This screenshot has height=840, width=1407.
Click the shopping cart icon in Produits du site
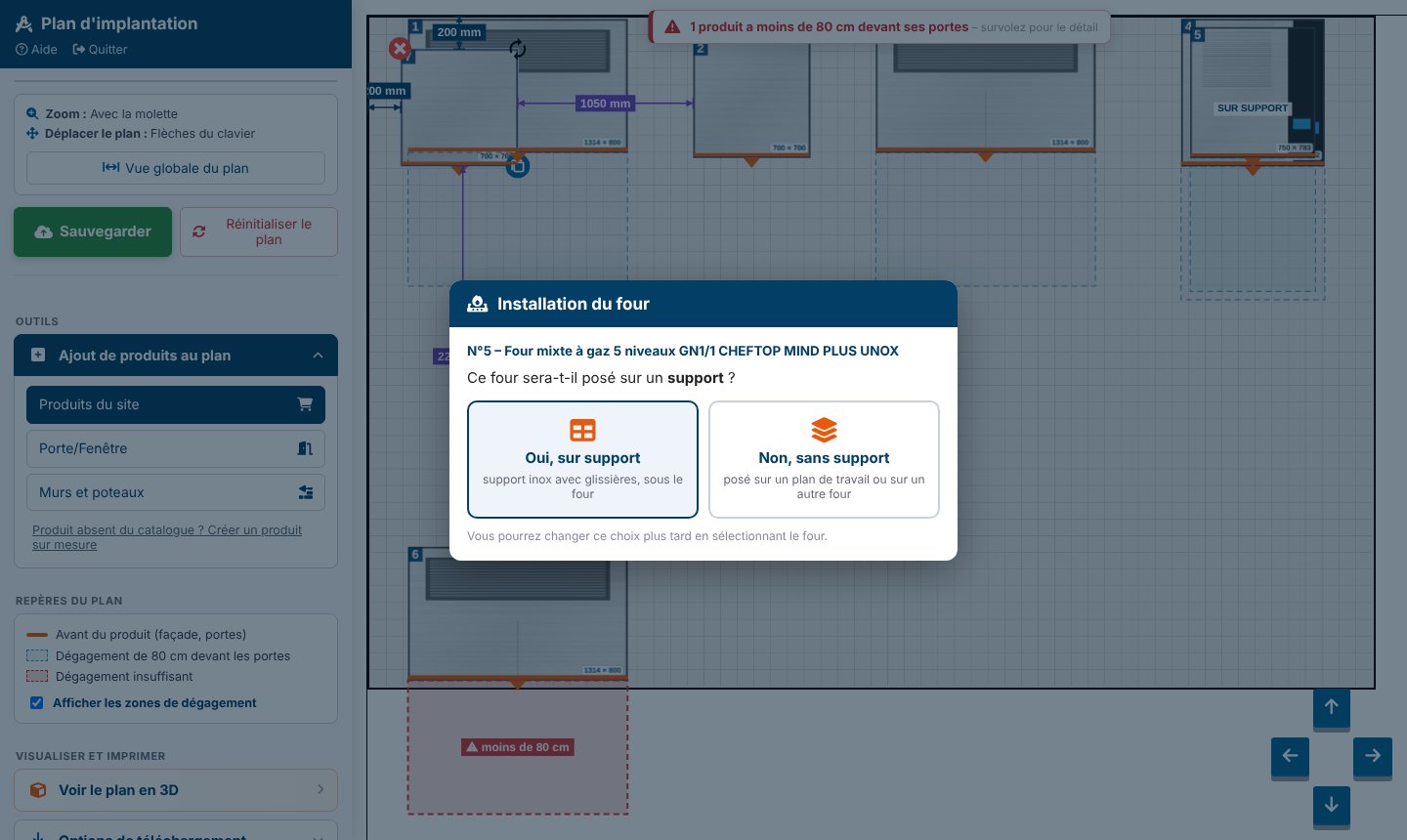point(305,404)
